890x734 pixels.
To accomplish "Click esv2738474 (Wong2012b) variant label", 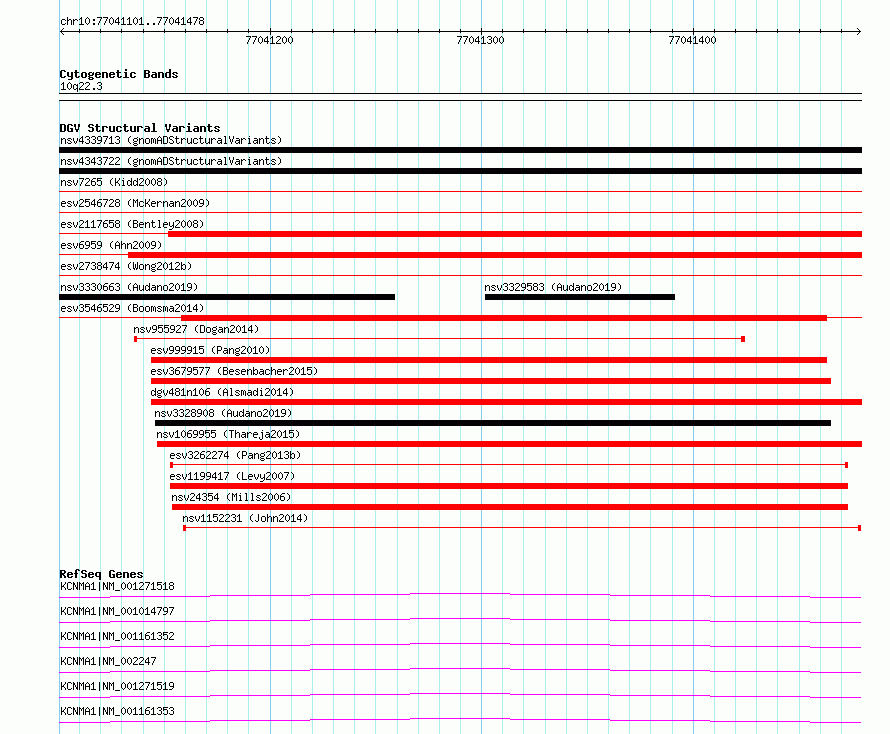I will point(126,266).
